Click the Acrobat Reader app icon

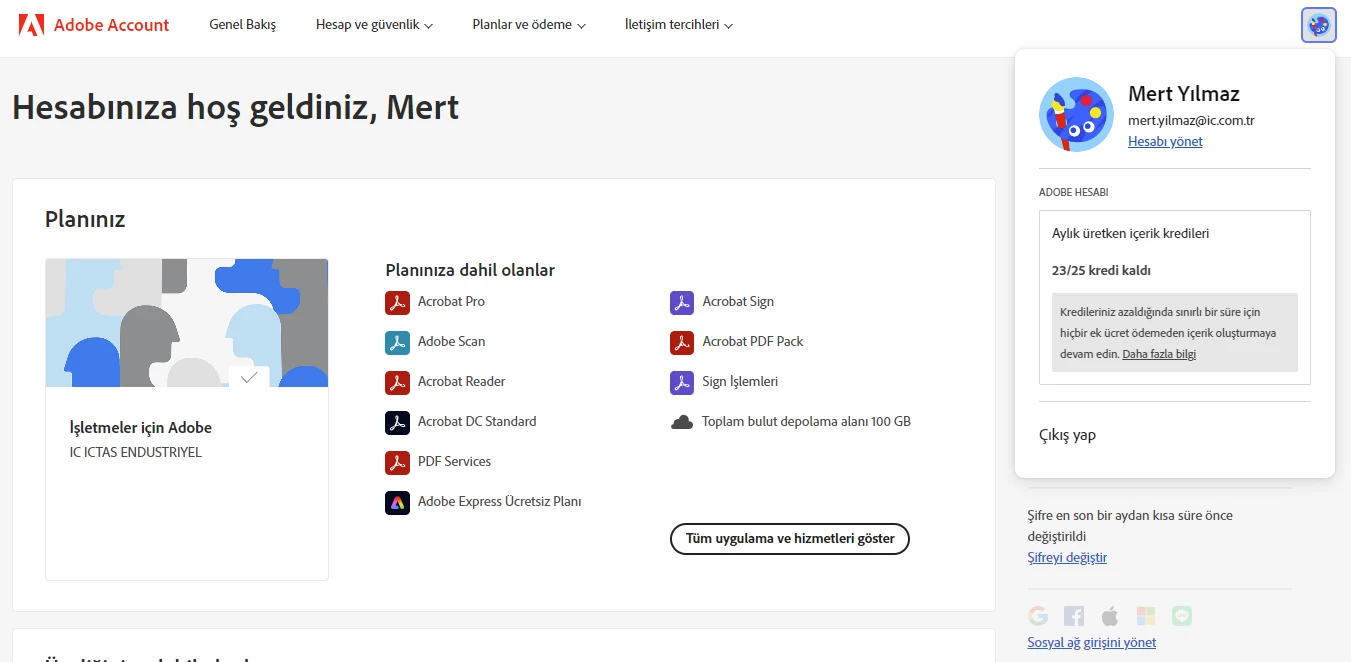tap(397, 382)
